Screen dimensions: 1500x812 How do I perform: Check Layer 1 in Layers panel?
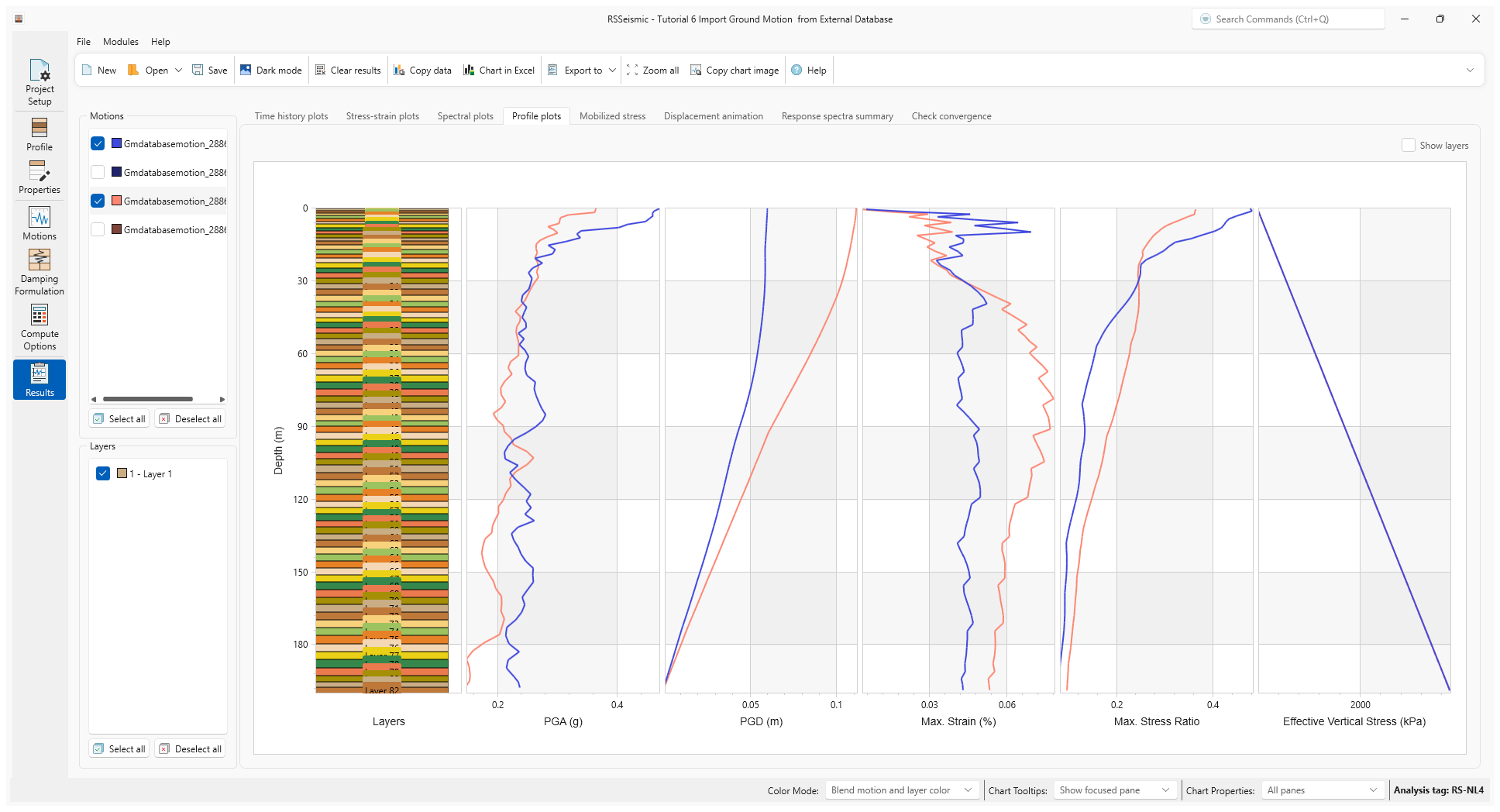[x=103, y=473]
